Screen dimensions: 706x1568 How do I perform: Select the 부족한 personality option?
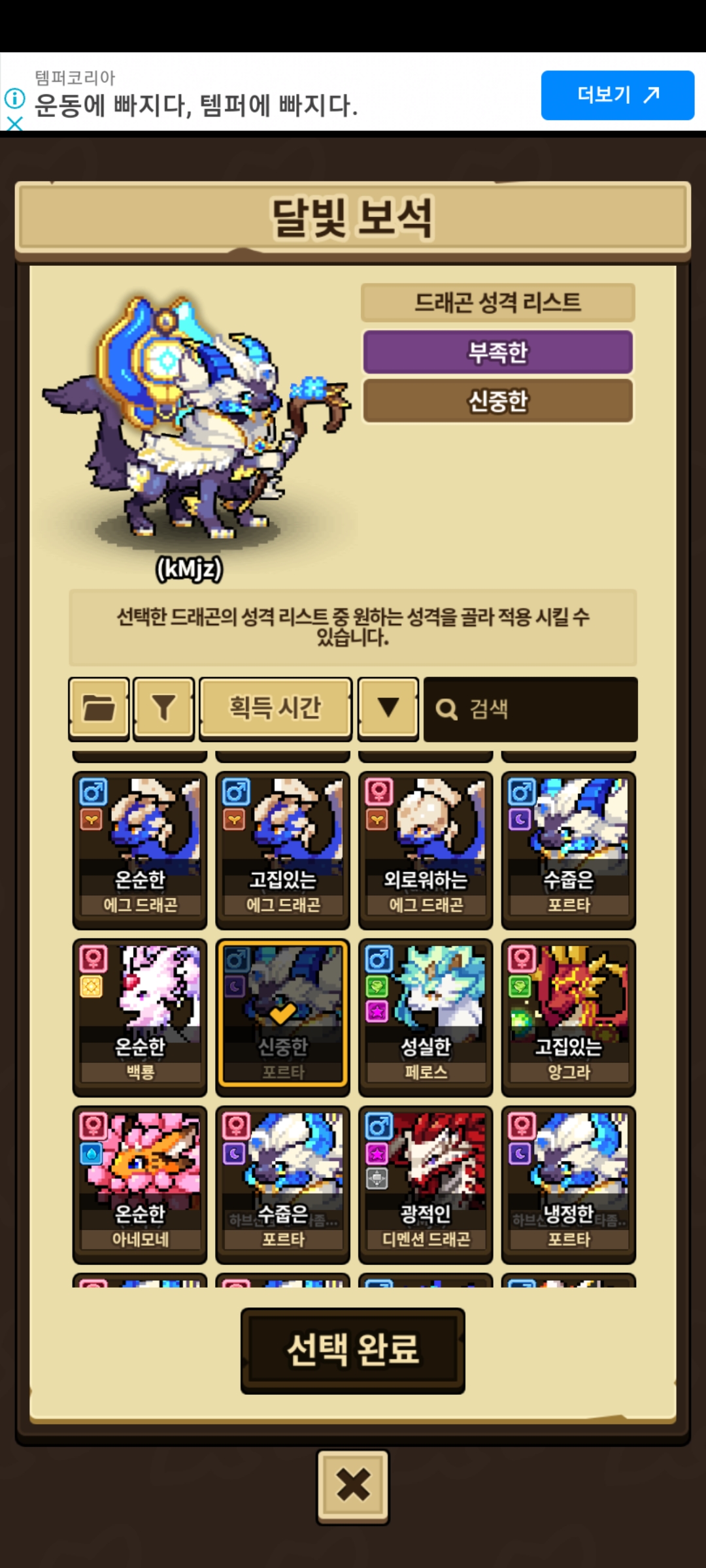[x=497, y=352]
